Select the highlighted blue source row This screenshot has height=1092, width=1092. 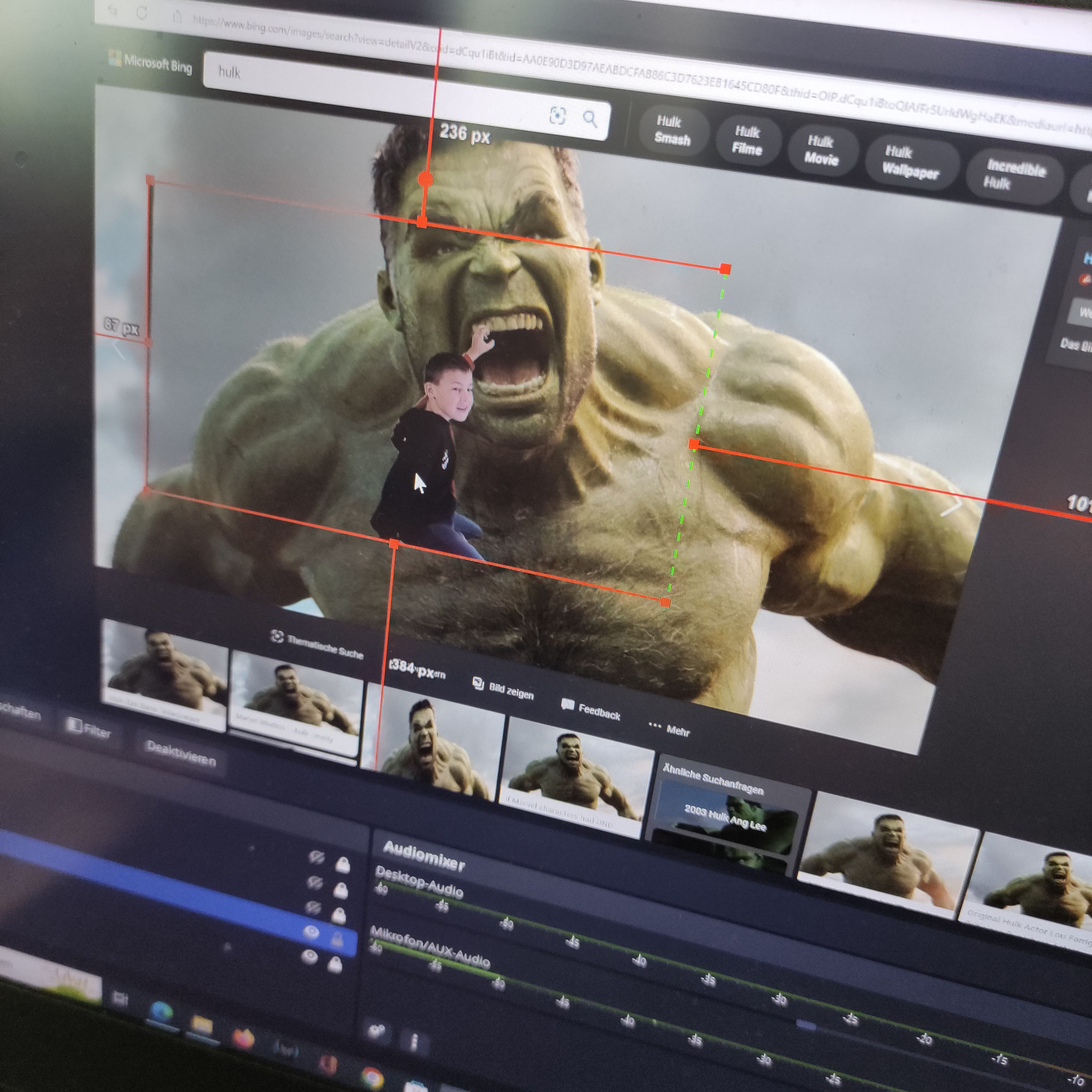(x=178, y=894)
